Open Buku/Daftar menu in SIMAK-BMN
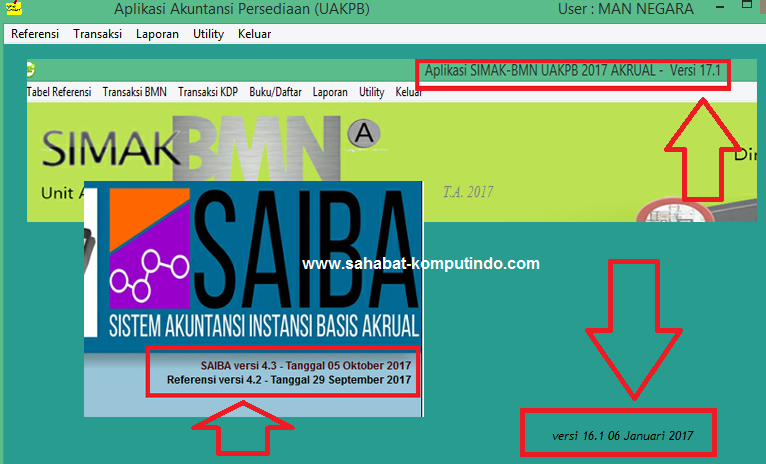 pos(275,92)
